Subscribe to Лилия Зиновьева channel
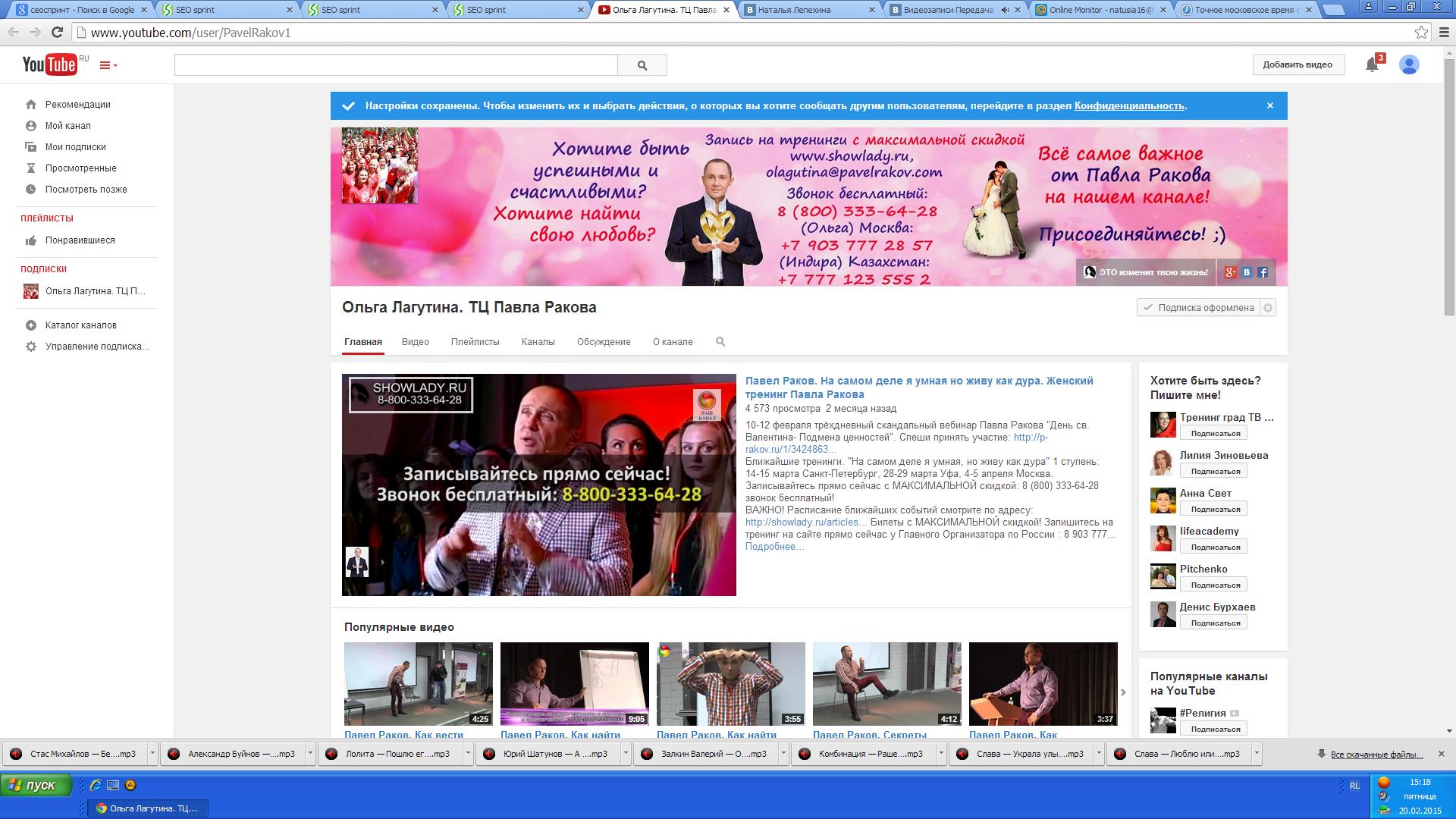This screenshot has width=1456, height=819. pos(1215,472)
